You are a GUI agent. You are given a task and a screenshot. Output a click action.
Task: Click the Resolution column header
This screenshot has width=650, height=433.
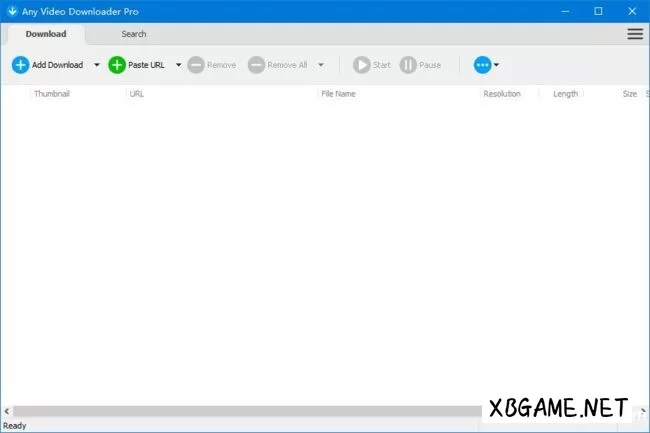point(501,94)
